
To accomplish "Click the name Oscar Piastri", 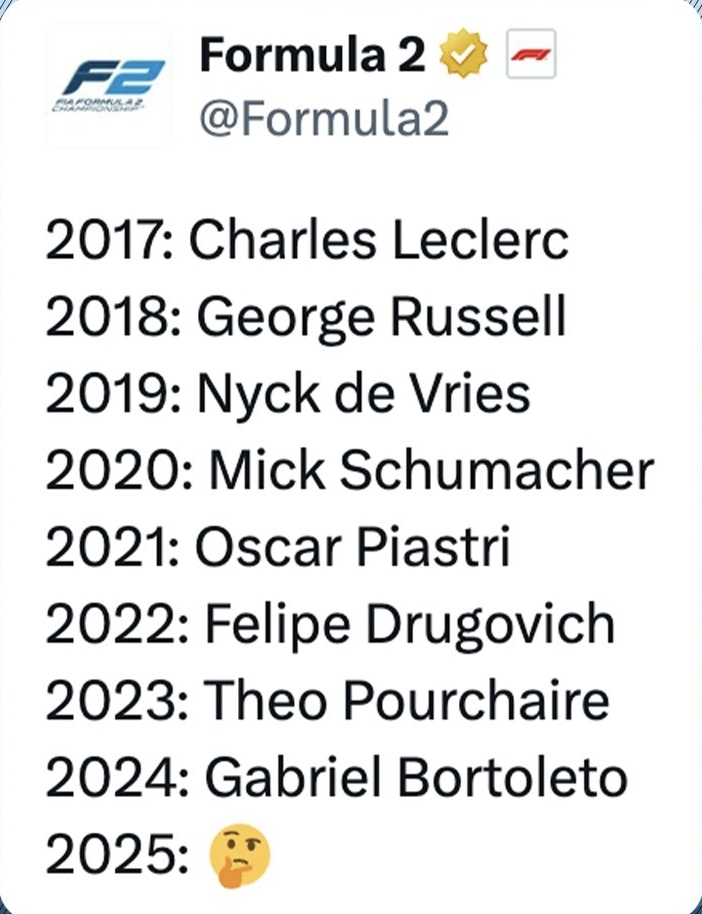I will coord(352,548).
